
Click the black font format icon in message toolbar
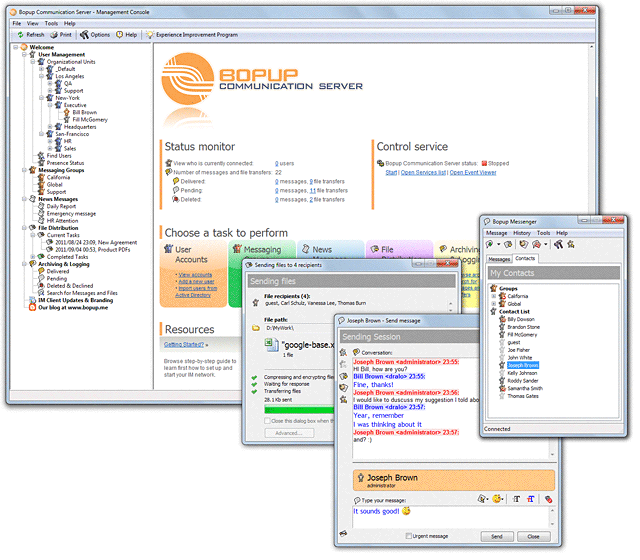tap(516, 499)
